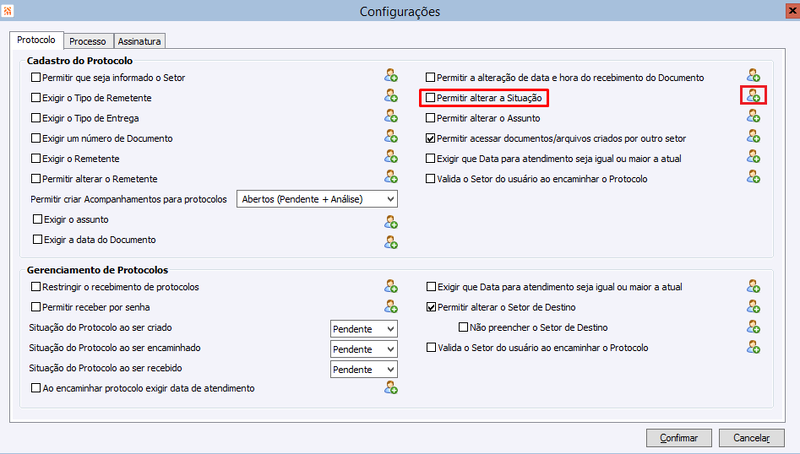Click user icon beside 'Permitir receber por senha'

coord(391,307)
